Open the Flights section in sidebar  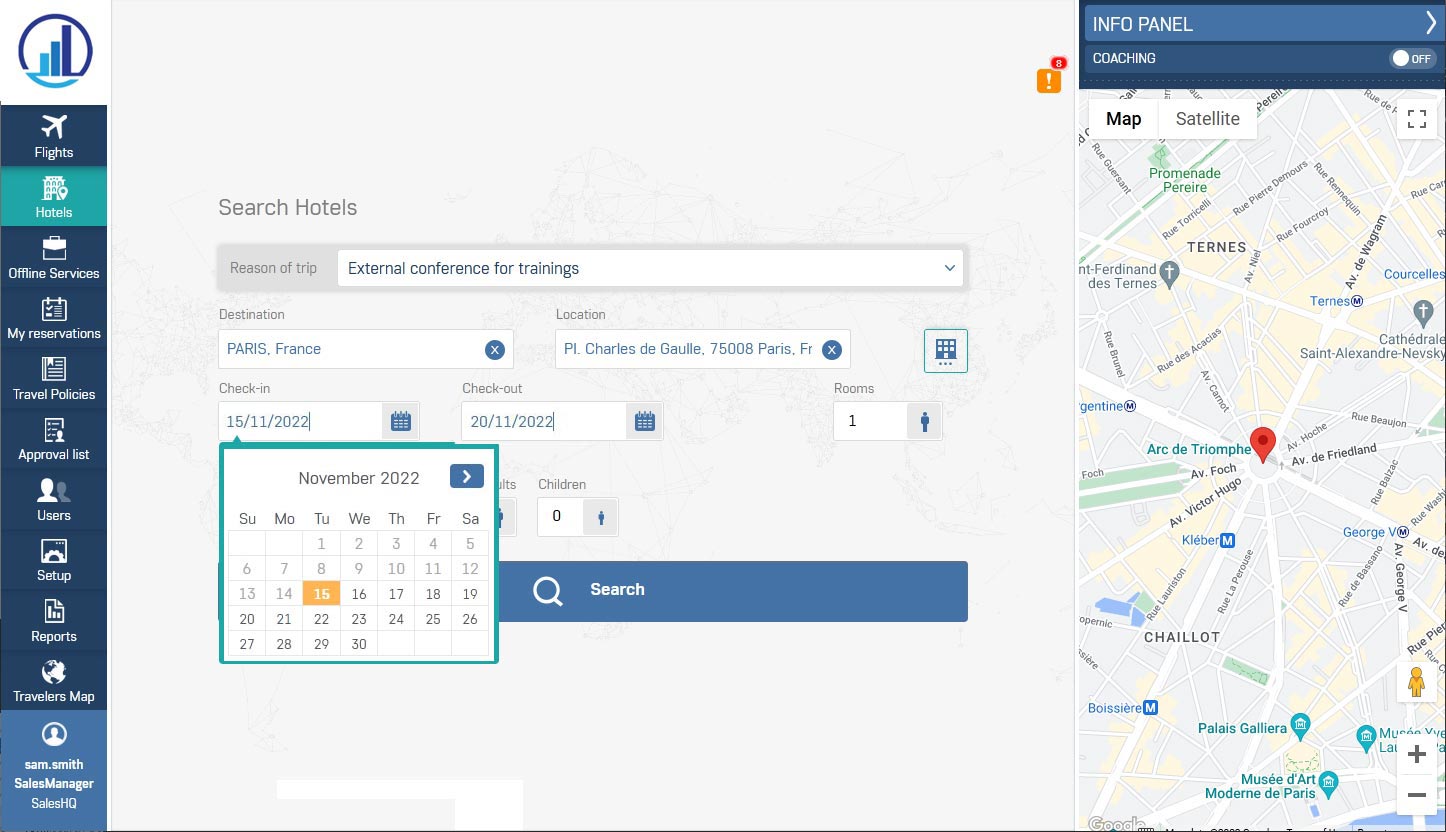coord(53,136)
